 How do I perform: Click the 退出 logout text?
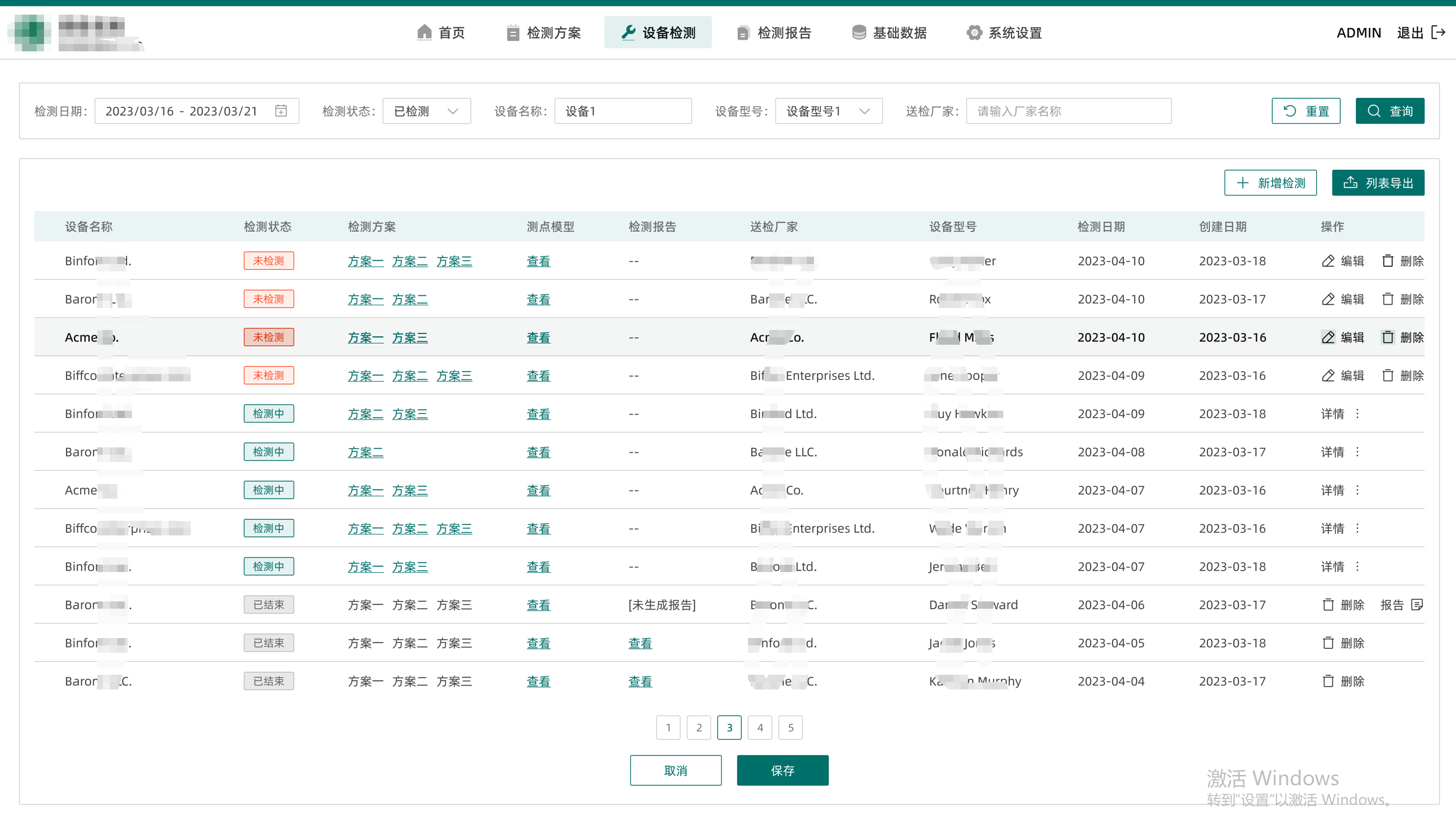(1410, 33)
